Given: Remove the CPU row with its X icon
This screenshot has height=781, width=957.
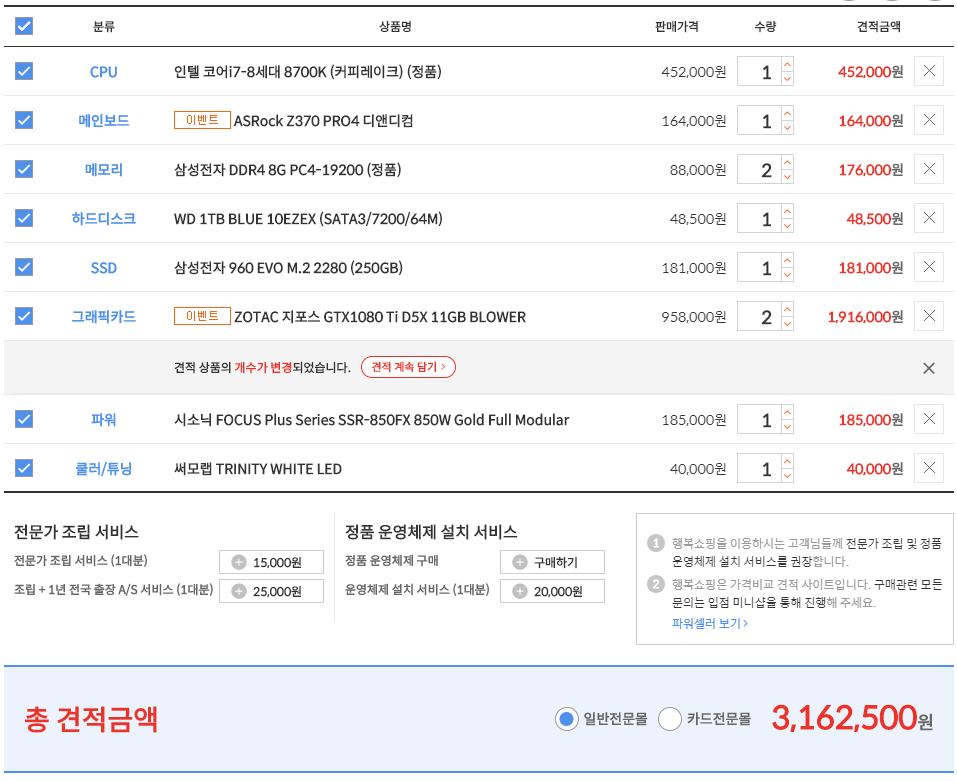Looking at the screenshot, I should pyautogui.click(x=929, y=71).
